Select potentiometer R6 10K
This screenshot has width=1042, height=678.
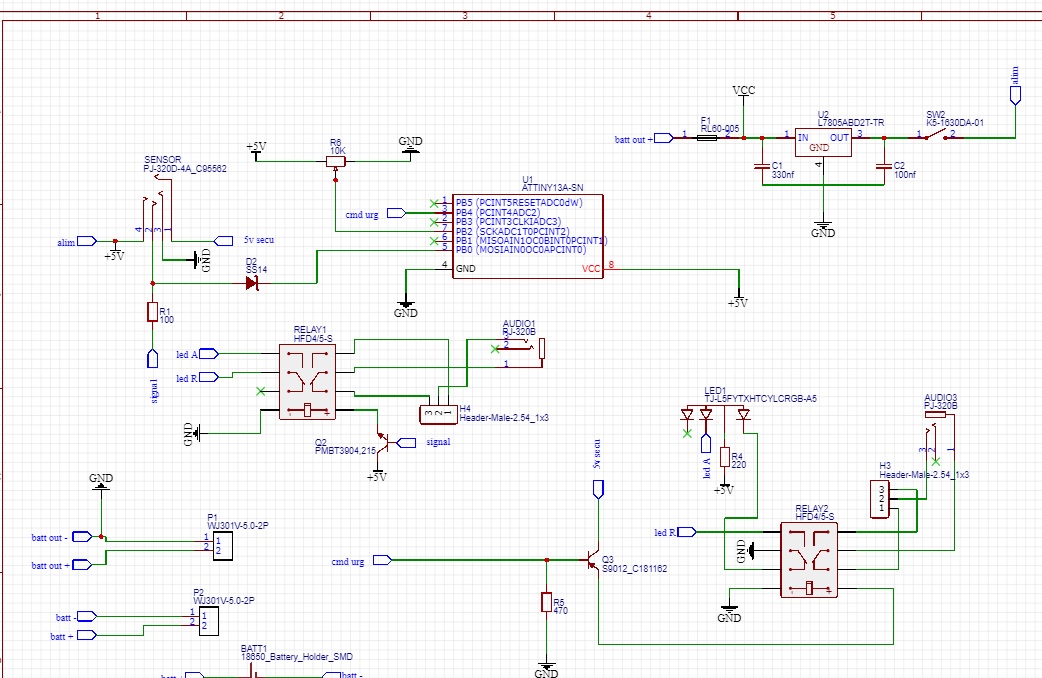(336, 163)
